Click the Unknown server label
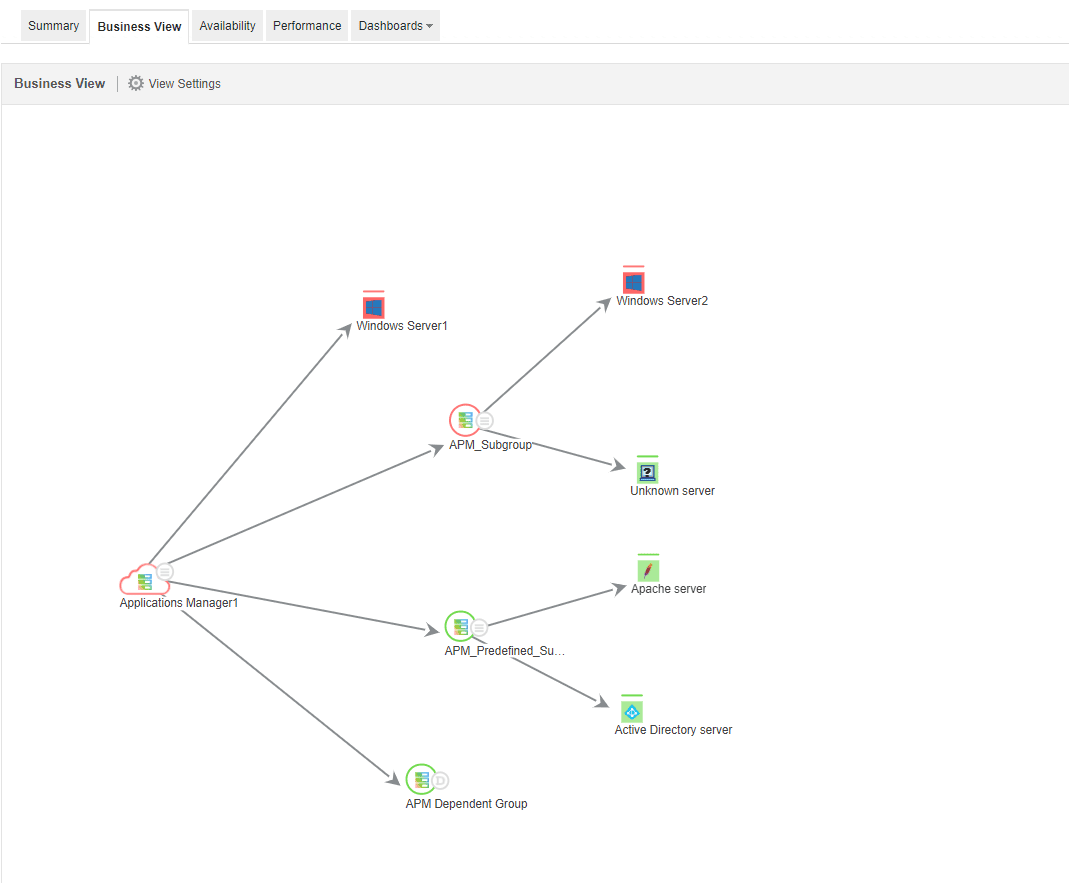The image size is (1069, 883). 672,491
